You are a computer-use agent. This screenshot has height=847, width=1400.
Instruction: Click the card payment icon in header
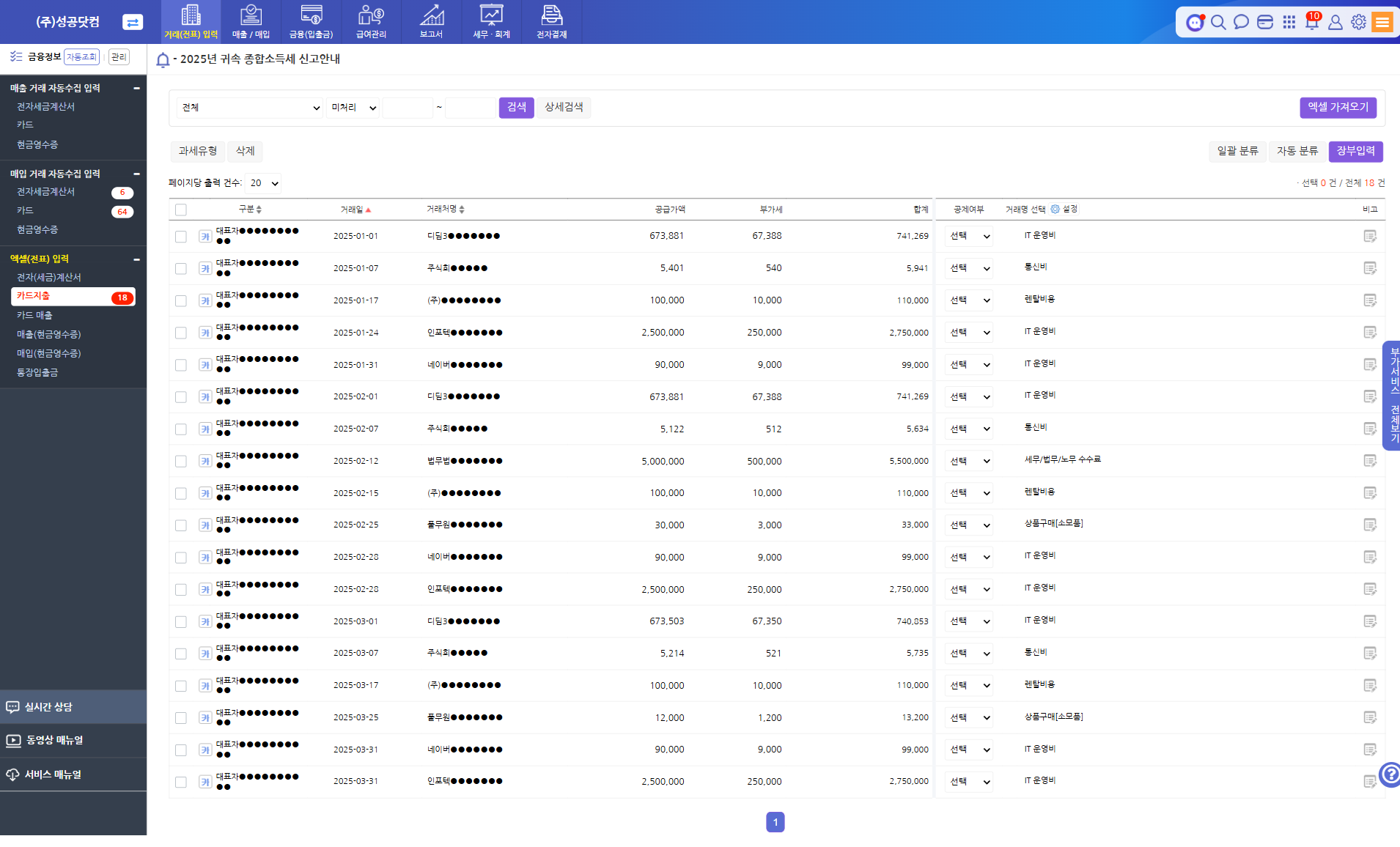point(1265,22)
